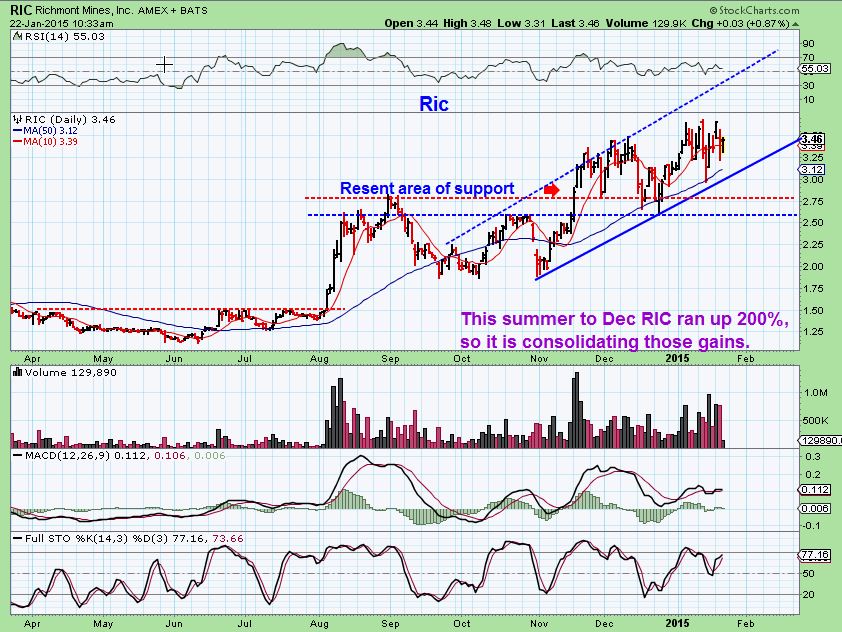
Task: Click the 77.16 stochastic tag on right axis
Action: [x=815, y=555]
